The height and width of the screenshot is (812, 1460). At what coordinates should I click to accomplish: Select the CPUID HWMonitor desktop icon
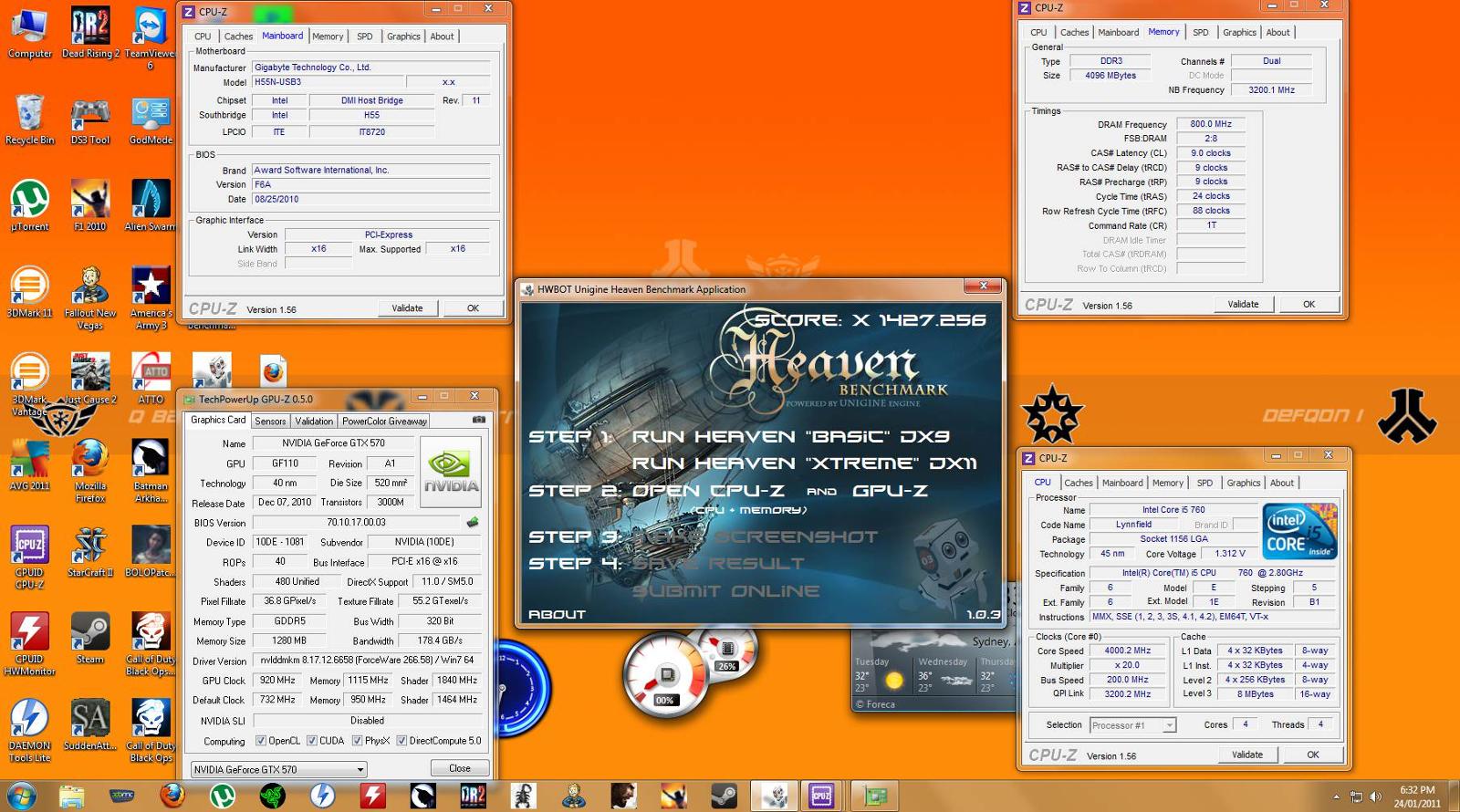(30, 644)
